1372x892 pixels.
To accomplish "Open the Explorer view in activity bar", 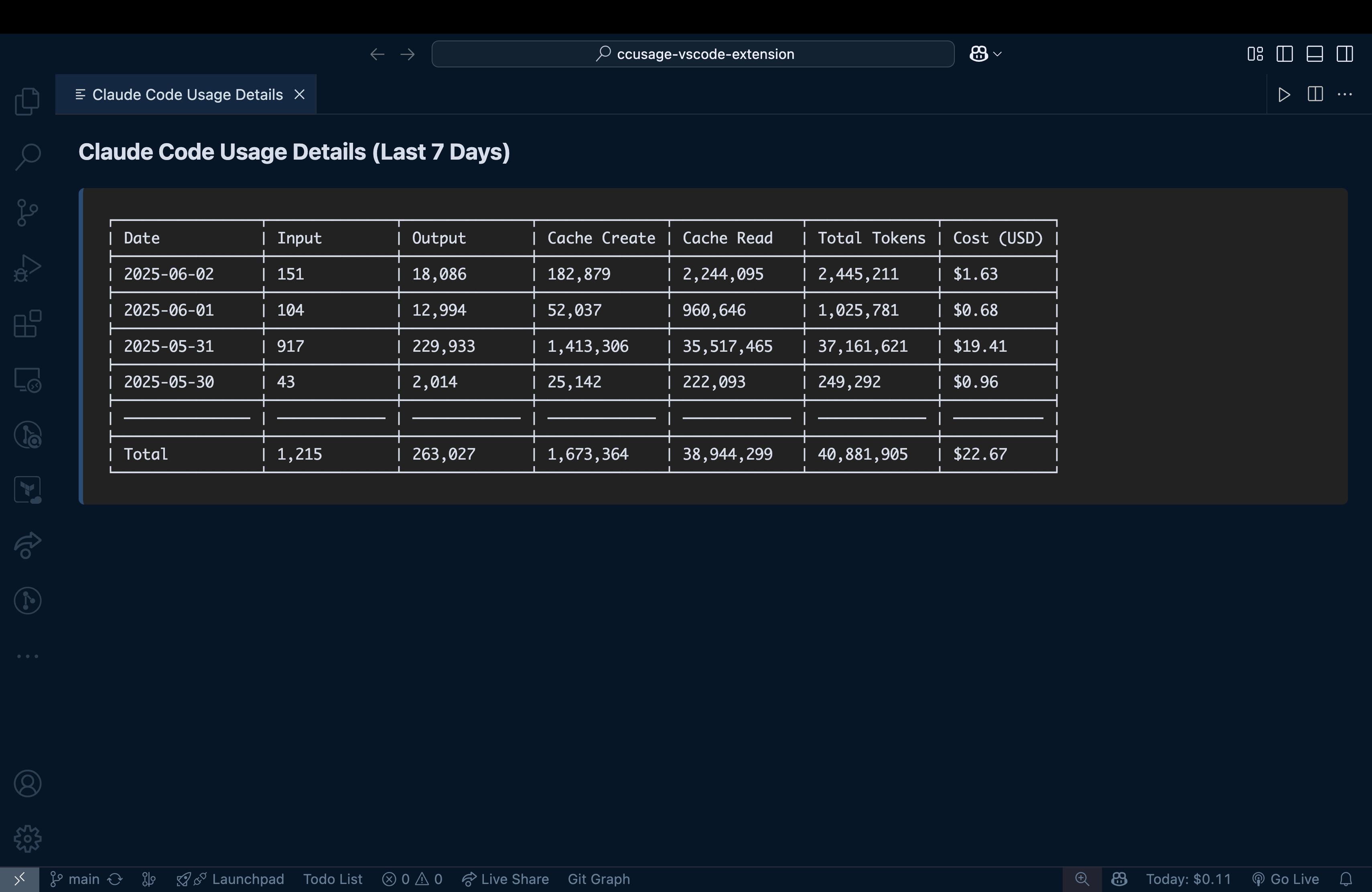I will point(27,101).
